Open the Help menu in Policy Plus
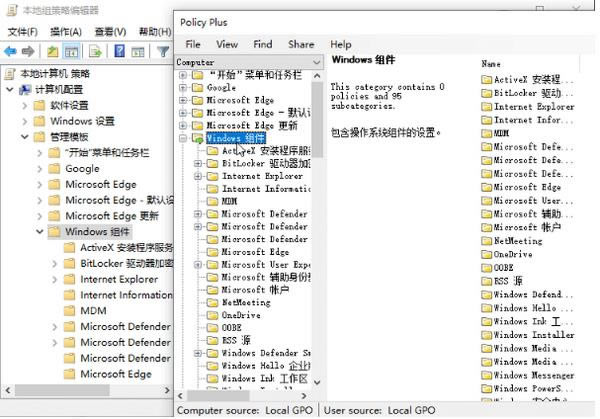This screenshot has width=600, height=419. tap(341, 44)
